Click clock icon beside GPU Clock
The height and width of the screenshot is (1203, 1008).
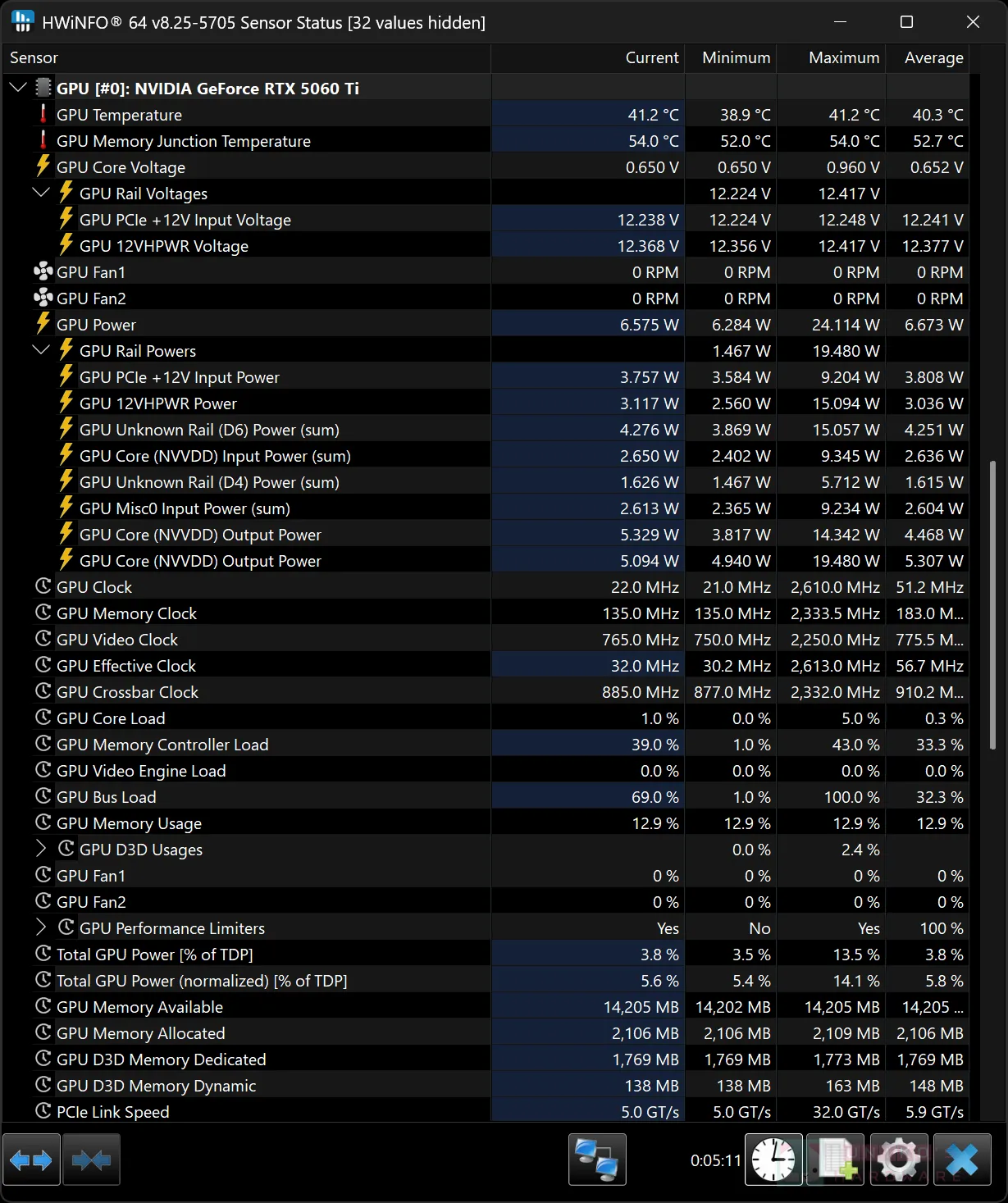(x=43, y=586)
